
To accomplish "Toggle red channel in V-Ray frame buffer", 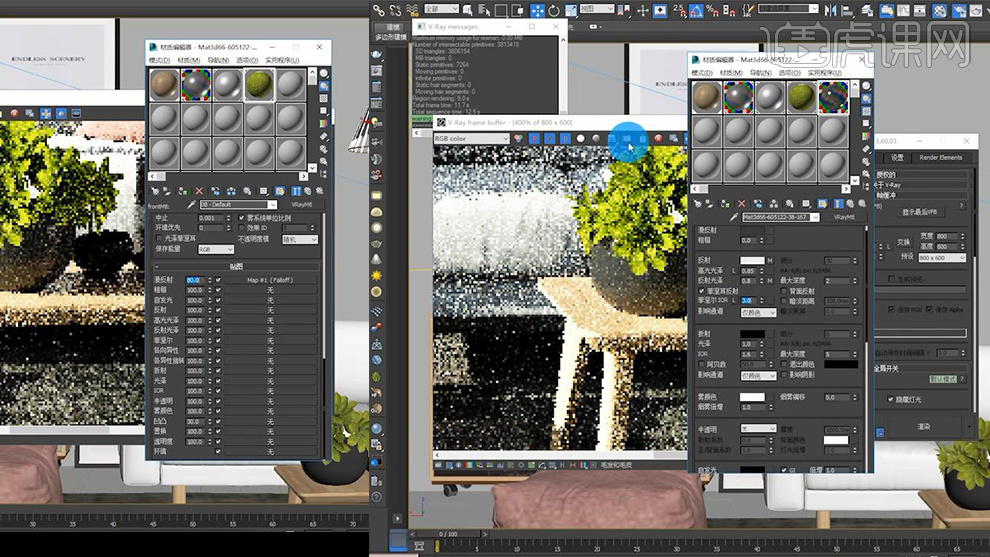I will click(534, 138).
